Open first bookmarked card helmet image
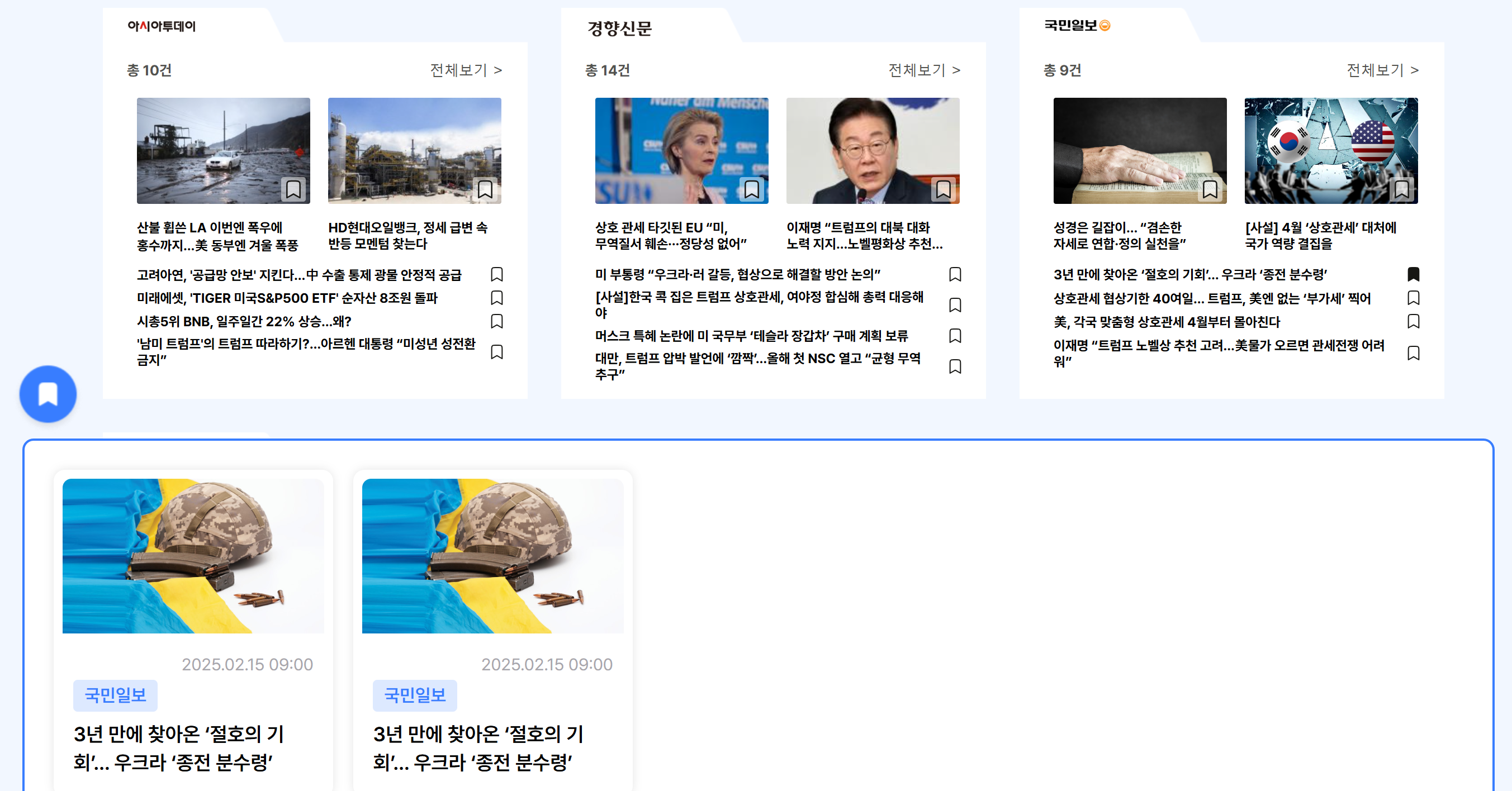The width and height of the screenshot is (1512, 791). pyautogui.click(x=193, y=556)
